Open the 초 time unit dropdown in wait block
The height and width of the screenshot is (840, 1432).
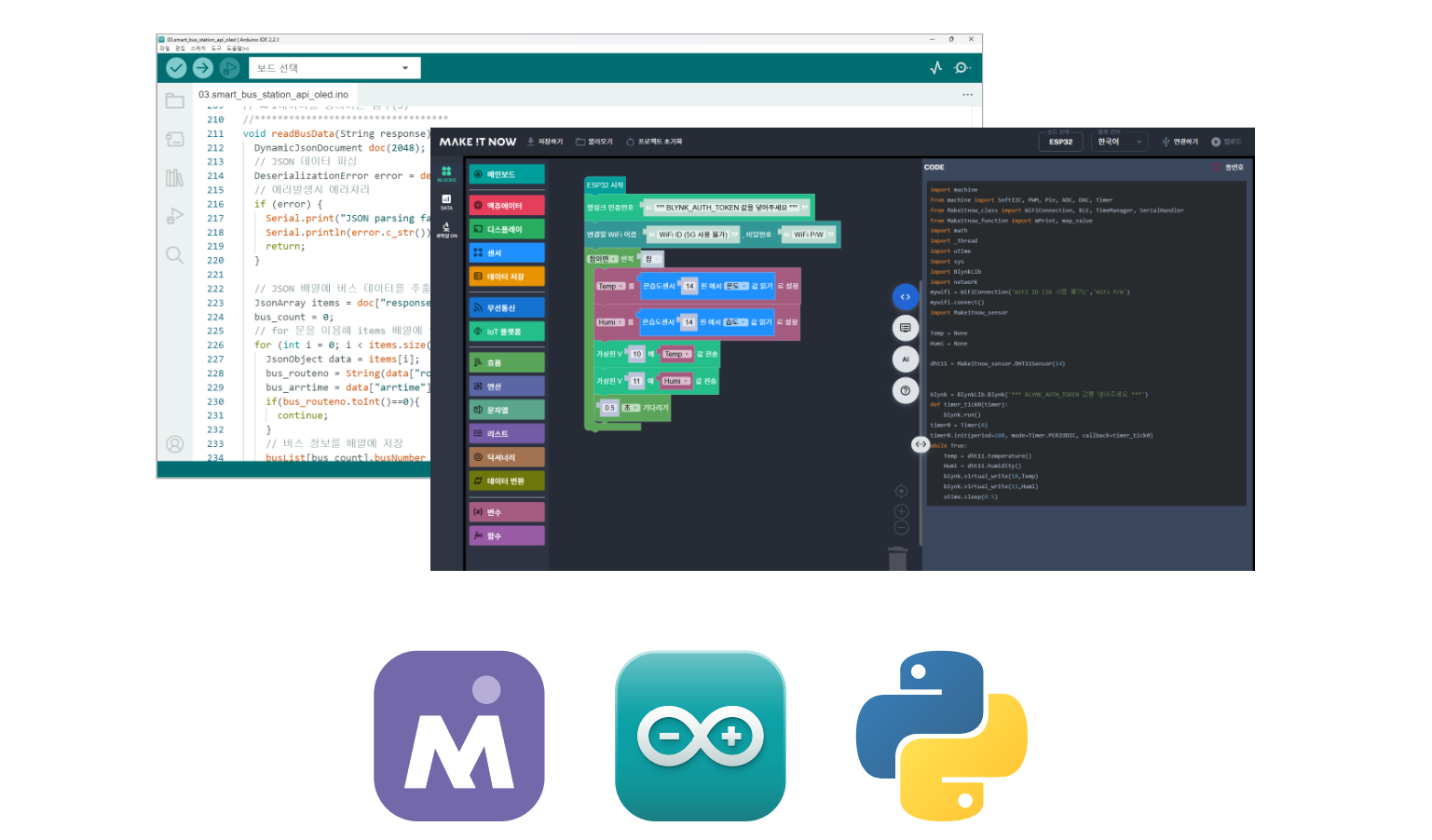pos(631,408)
